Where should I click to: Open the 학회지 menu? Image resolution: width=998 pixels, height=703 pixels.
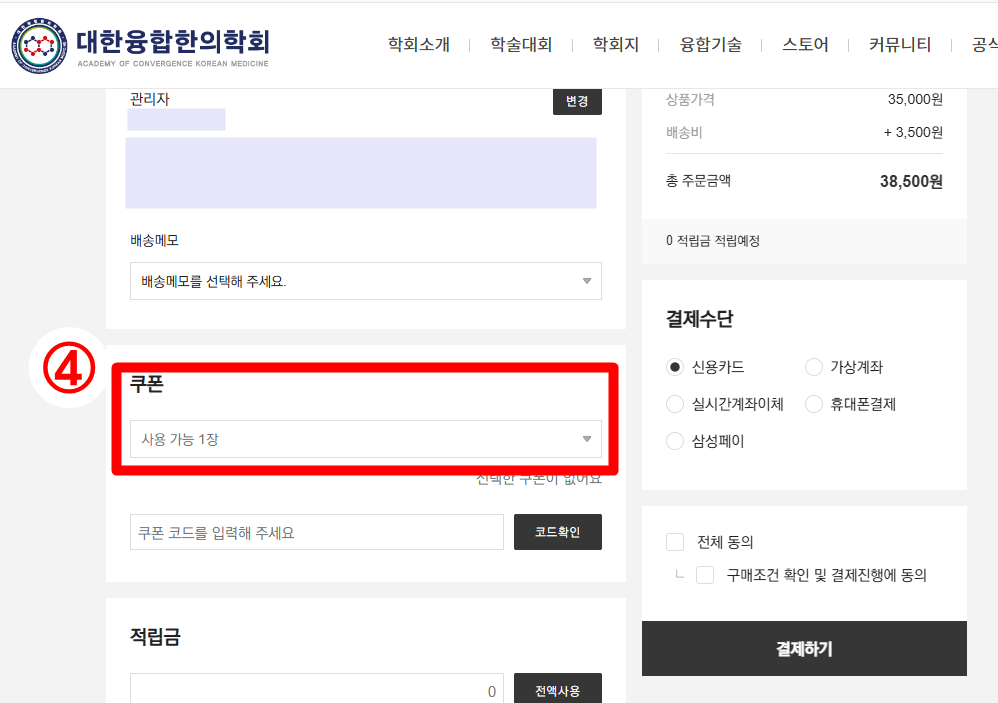(615, 45)
